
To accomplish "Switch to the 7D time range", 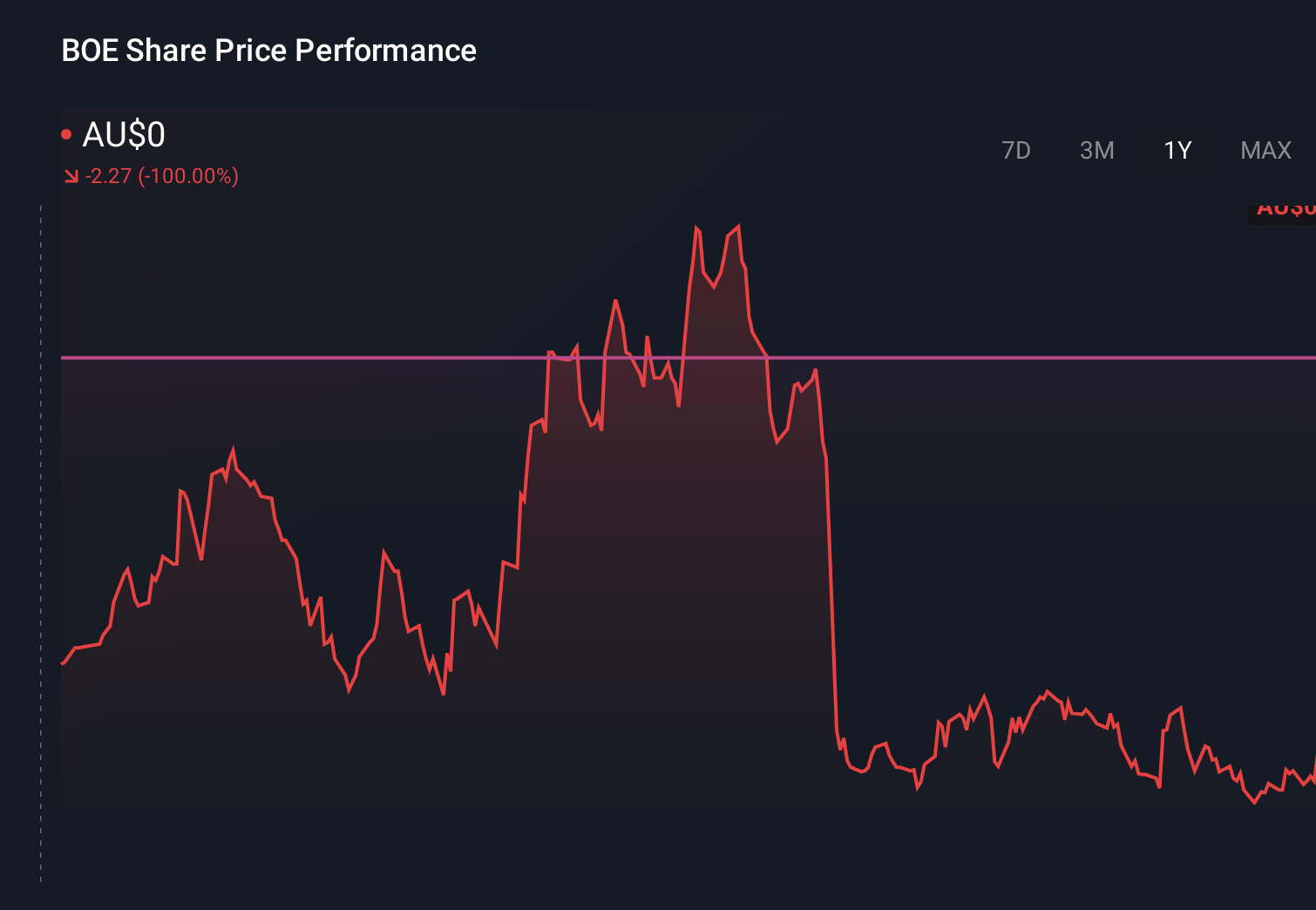I will [x=1016, y=150].
